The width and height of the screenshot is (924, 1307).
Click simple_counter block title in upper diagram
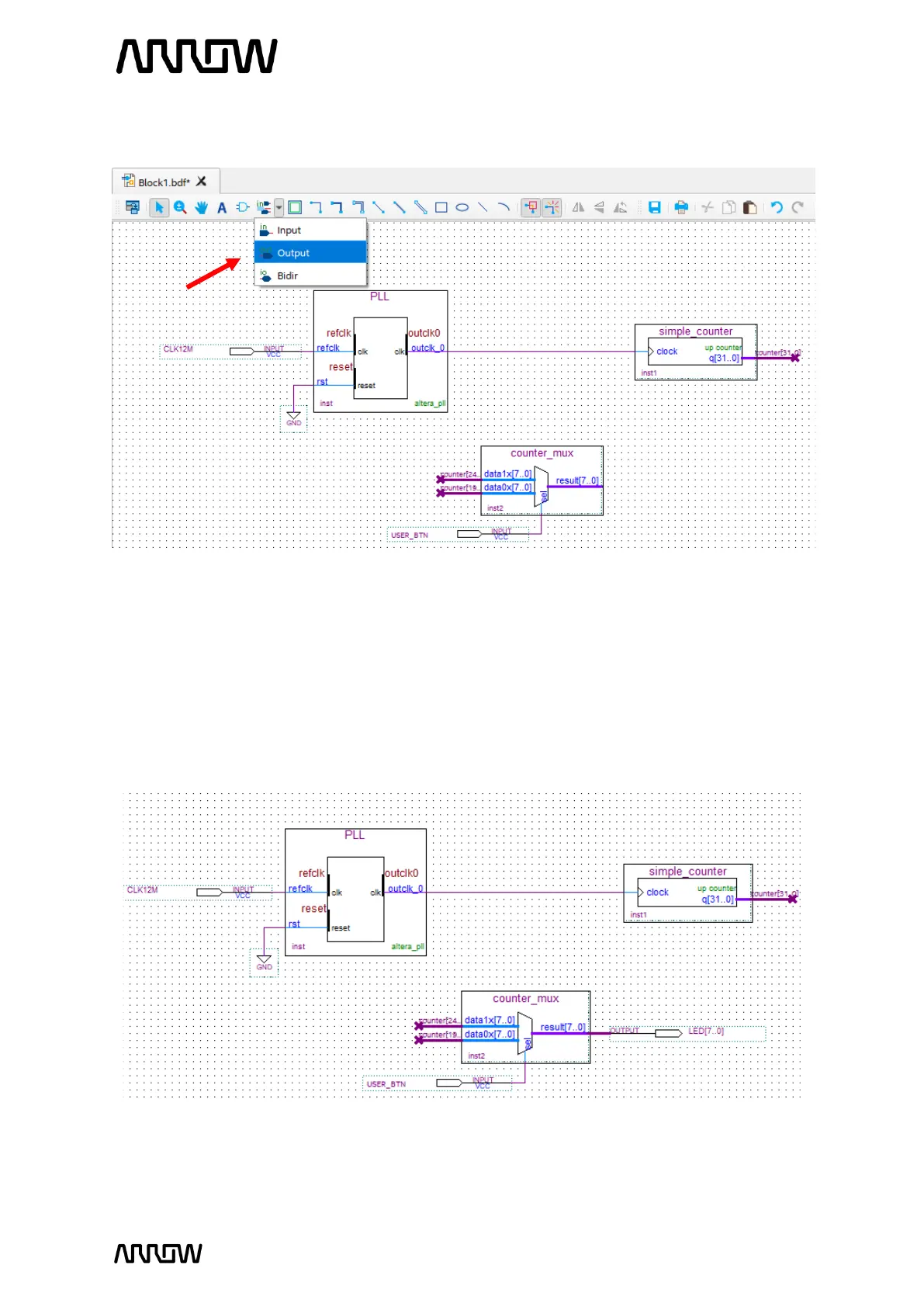tap(695, 331)
